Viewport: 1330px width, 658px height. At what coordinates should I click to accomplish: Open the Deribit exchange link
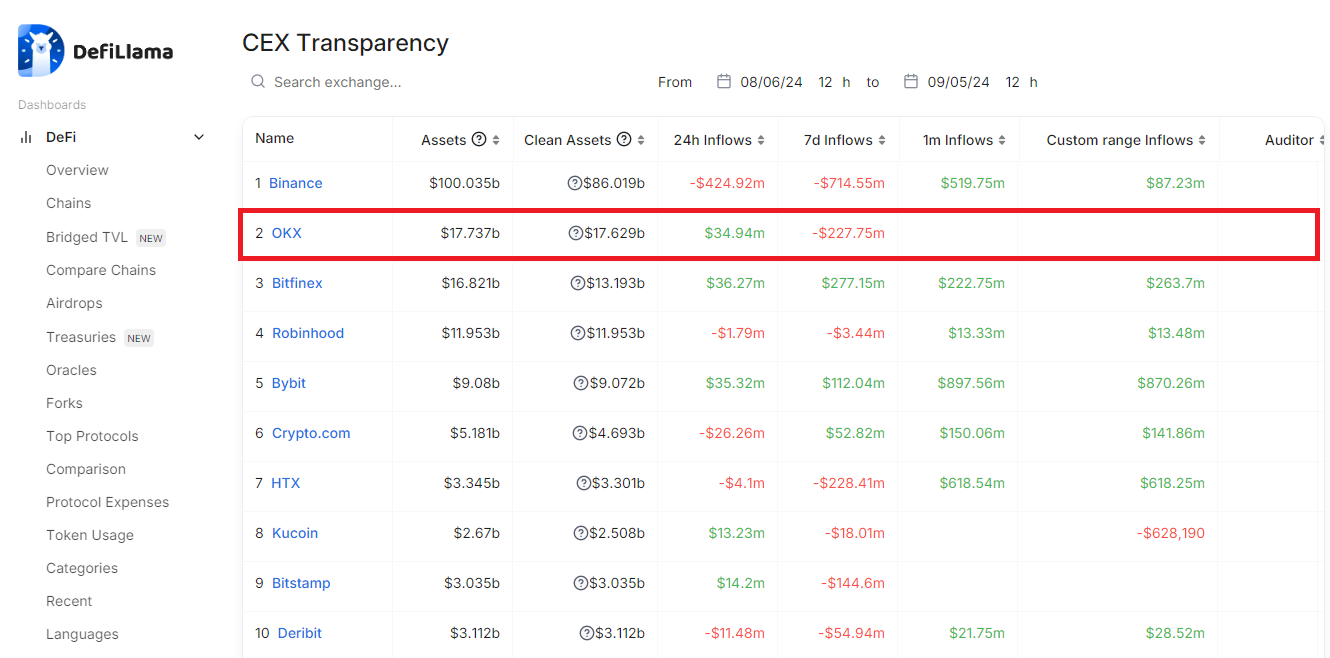[300, 633]
